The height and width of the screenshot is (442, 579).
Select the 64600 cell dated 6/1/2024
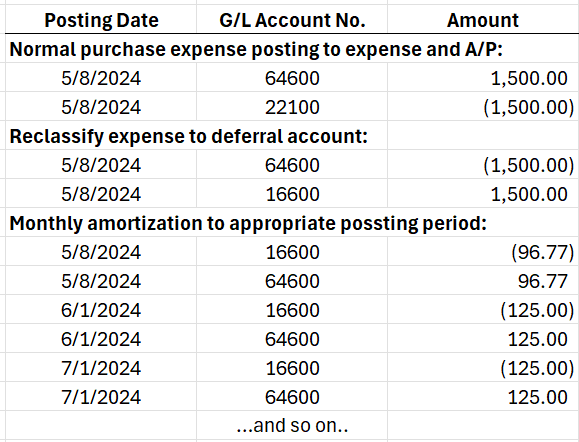click(292, 339)
